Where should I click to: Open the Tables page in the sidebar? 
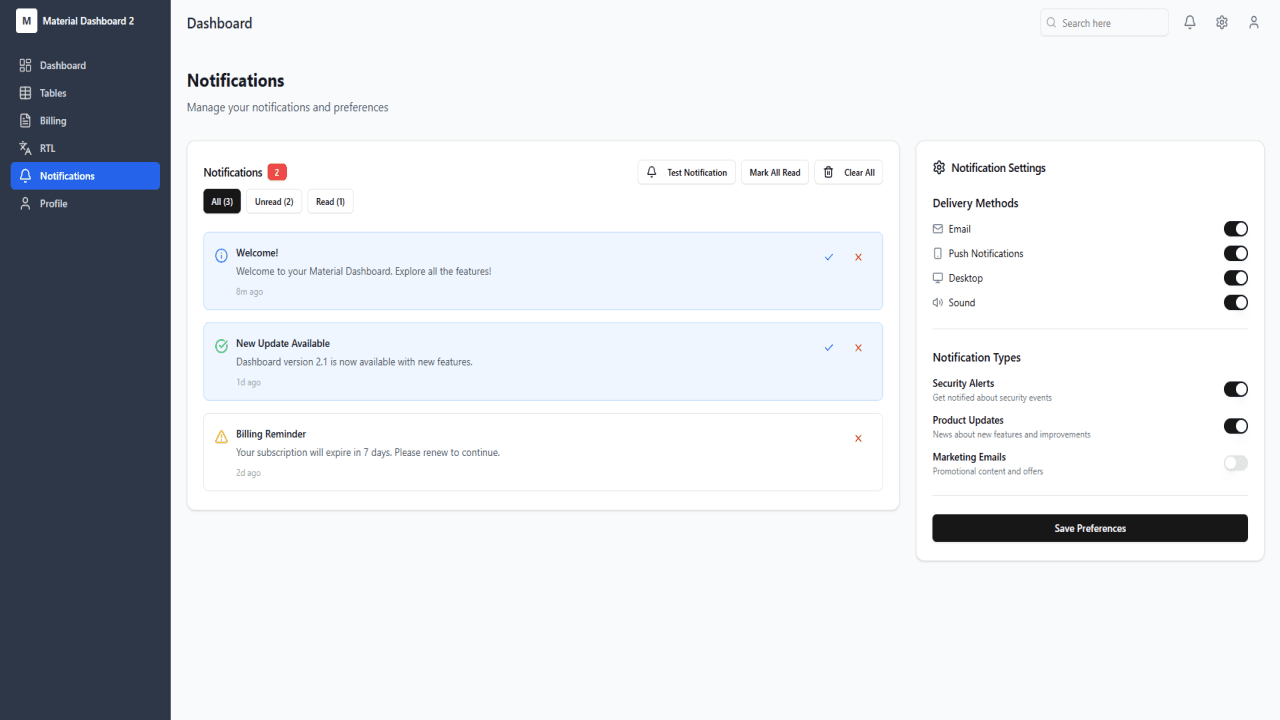(x=85, y=93)
